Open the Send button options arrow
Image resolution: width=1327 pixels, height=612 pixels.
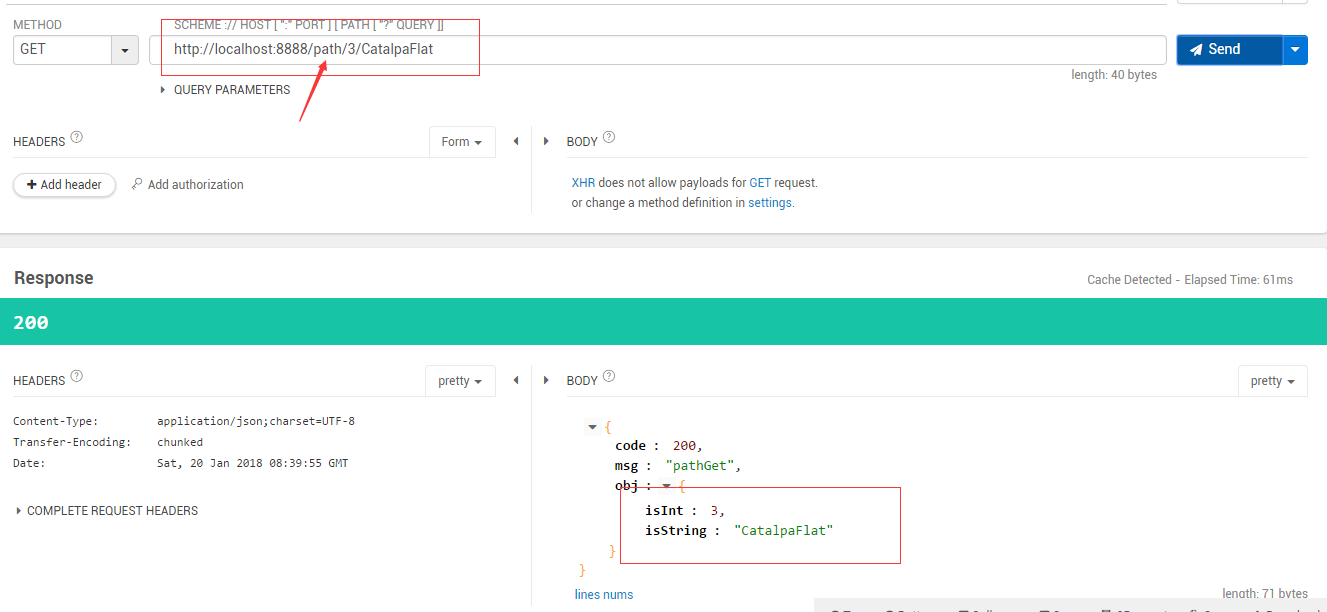[x=1295, y=49]
